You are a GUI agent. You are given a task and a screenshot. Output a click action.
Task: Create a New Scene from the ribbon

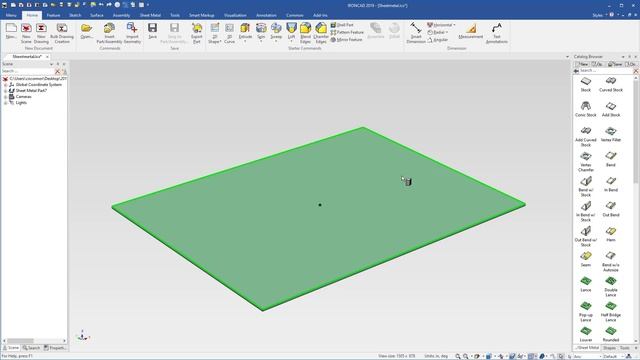[26, 33]
